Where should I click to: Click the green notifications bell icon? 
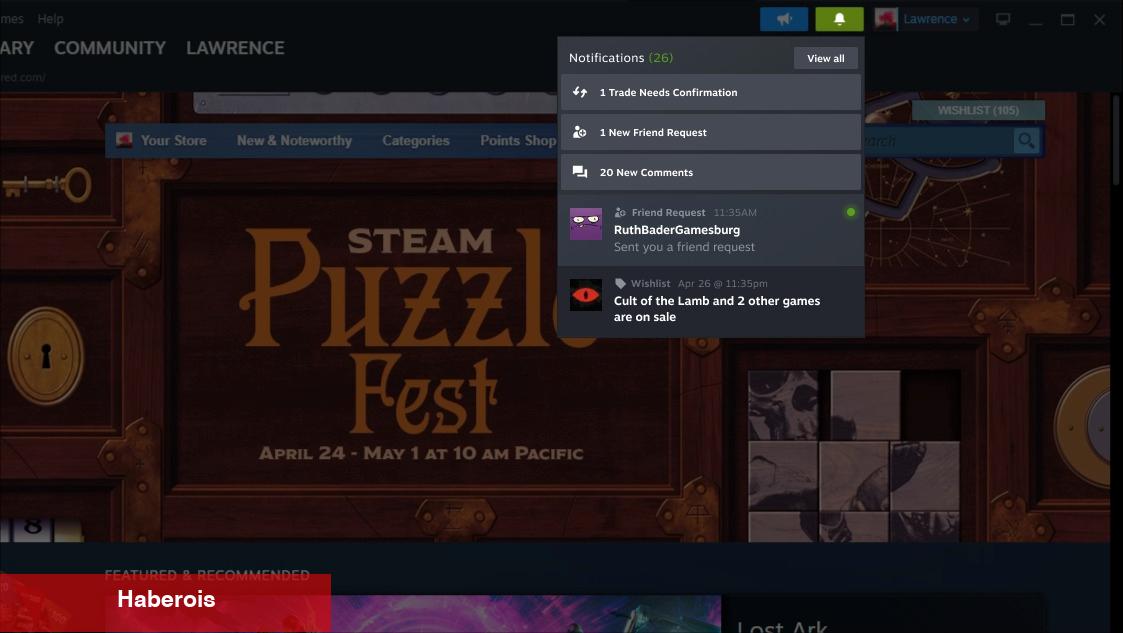click(x=839, y=19)
